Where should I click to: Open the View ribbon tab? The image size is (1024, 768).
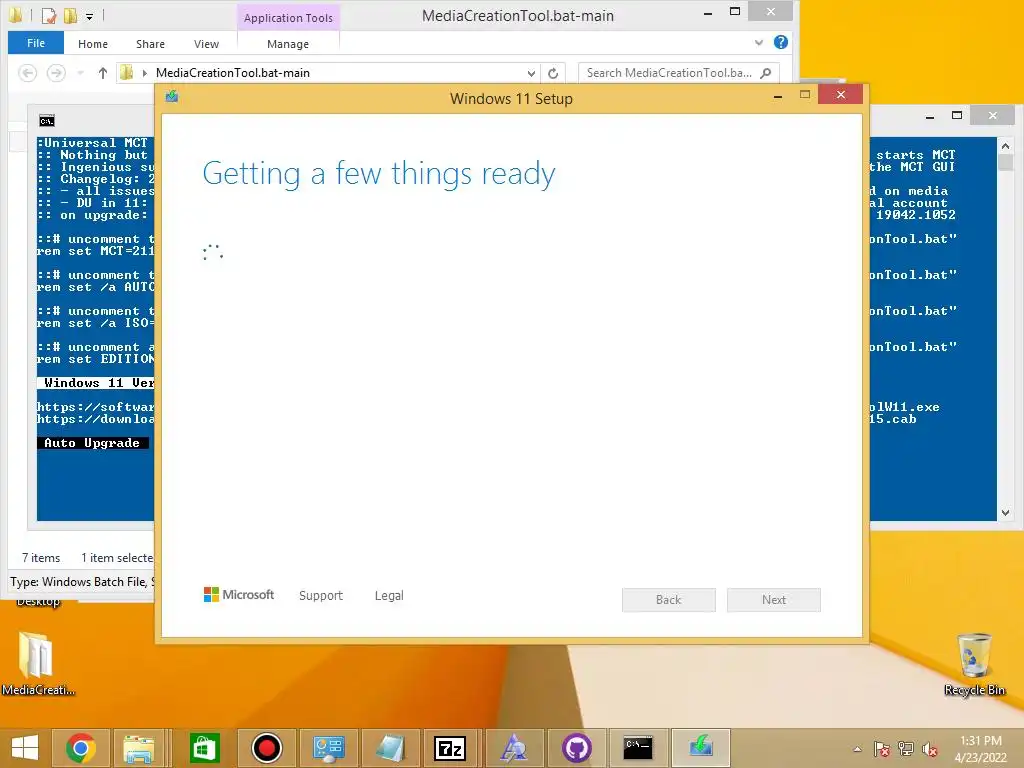[206, 44]
